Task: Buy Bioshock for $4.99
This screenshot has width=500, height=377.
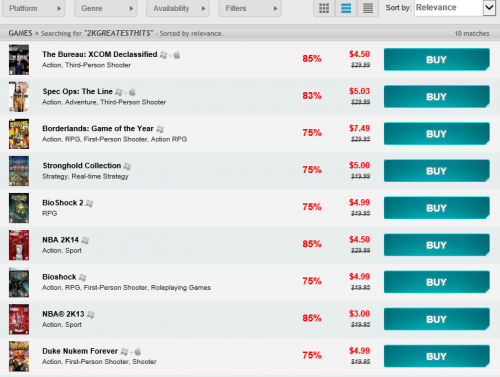Action: pyautogui.click(x=437, y=282)
